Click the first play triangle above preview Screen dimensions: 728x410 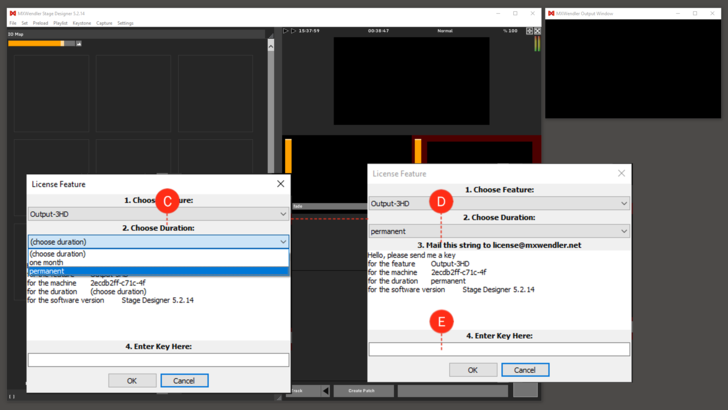(x=286, y=31)
